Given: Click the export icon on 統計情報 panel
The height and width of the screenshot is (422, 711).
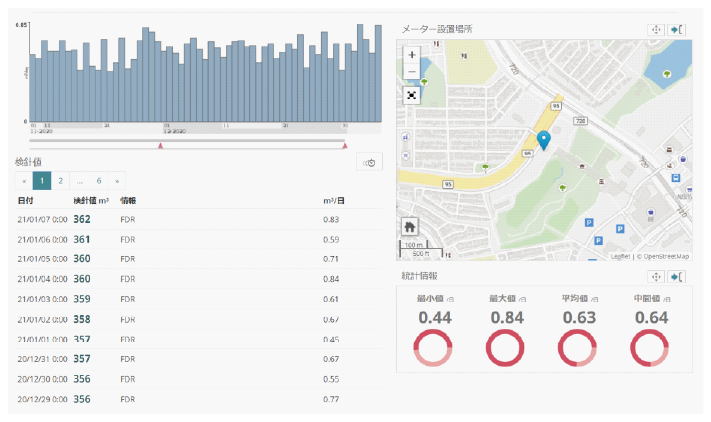Looking at the screenshot, I should click(680, 277).
